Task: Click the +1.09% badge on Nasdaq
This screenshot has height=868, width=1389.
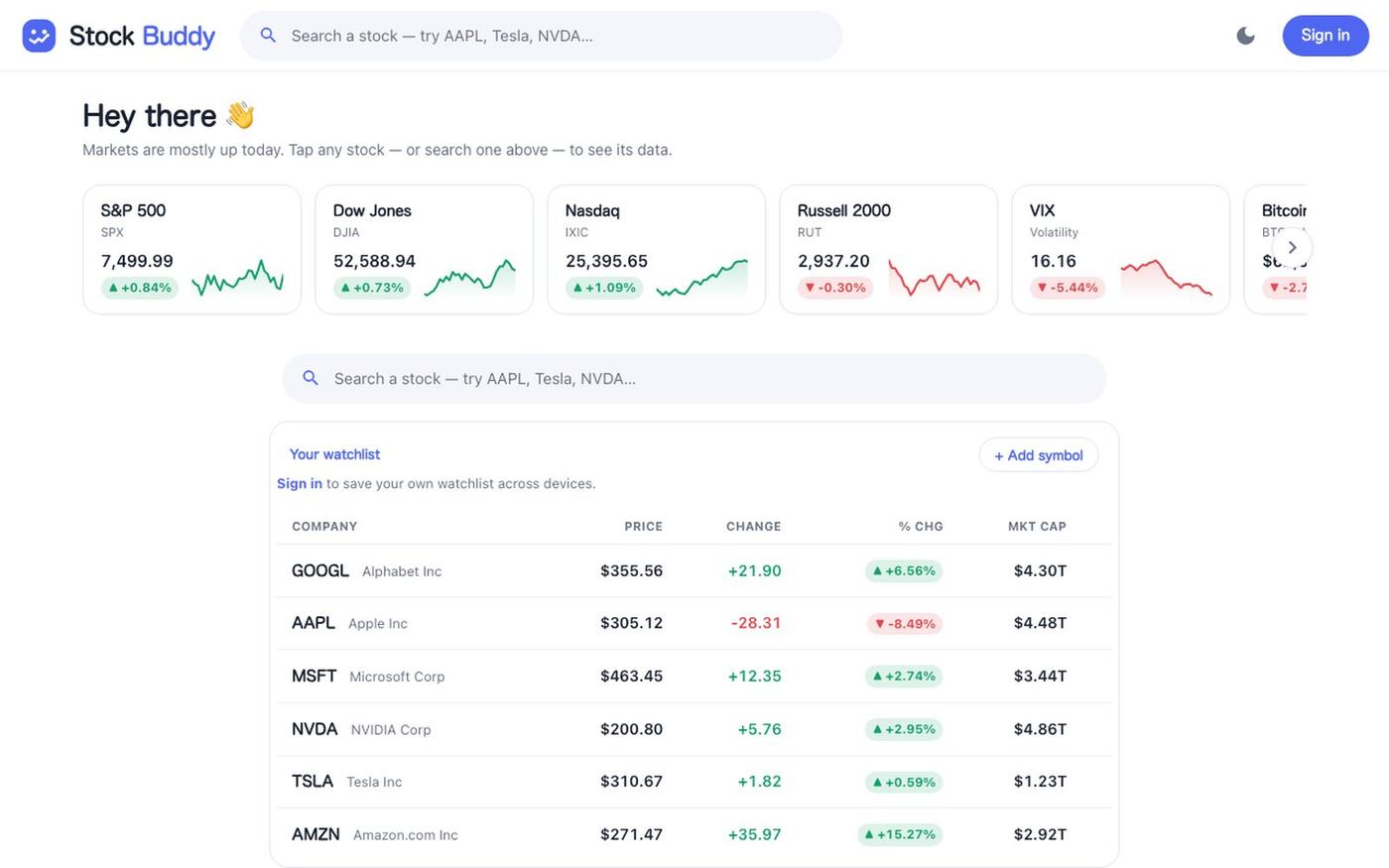Action: (604, 288)
